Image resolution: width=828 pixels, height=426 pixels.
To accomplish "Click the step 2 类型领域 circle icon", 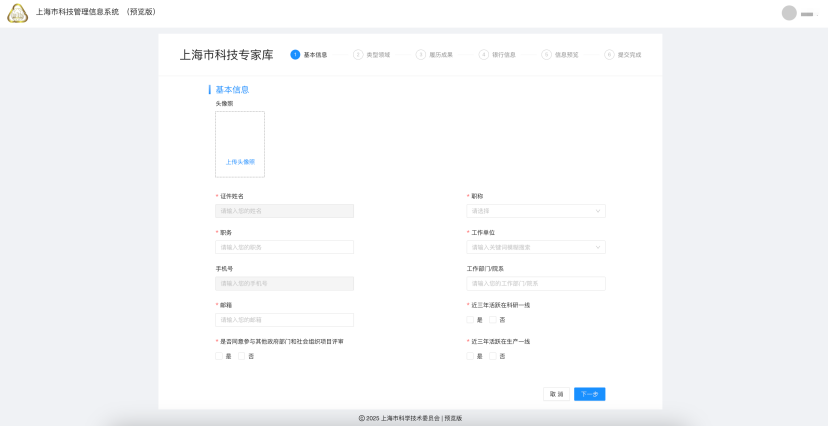I will point(358,55).
